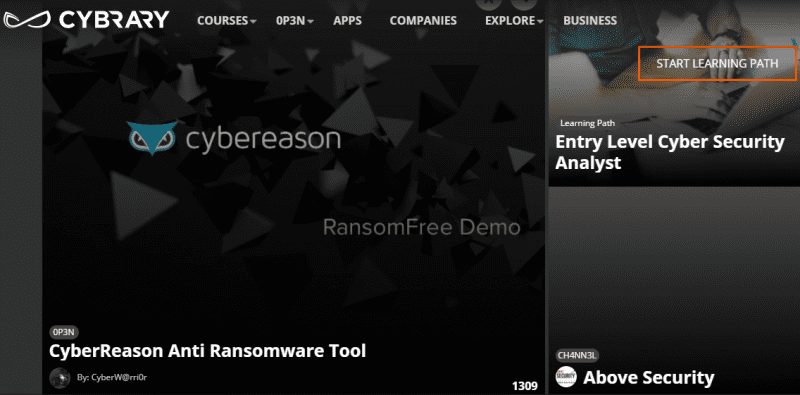
Task: Click the cybereason brand text in video
Action: pyautogui.click(x=263, y=138)
